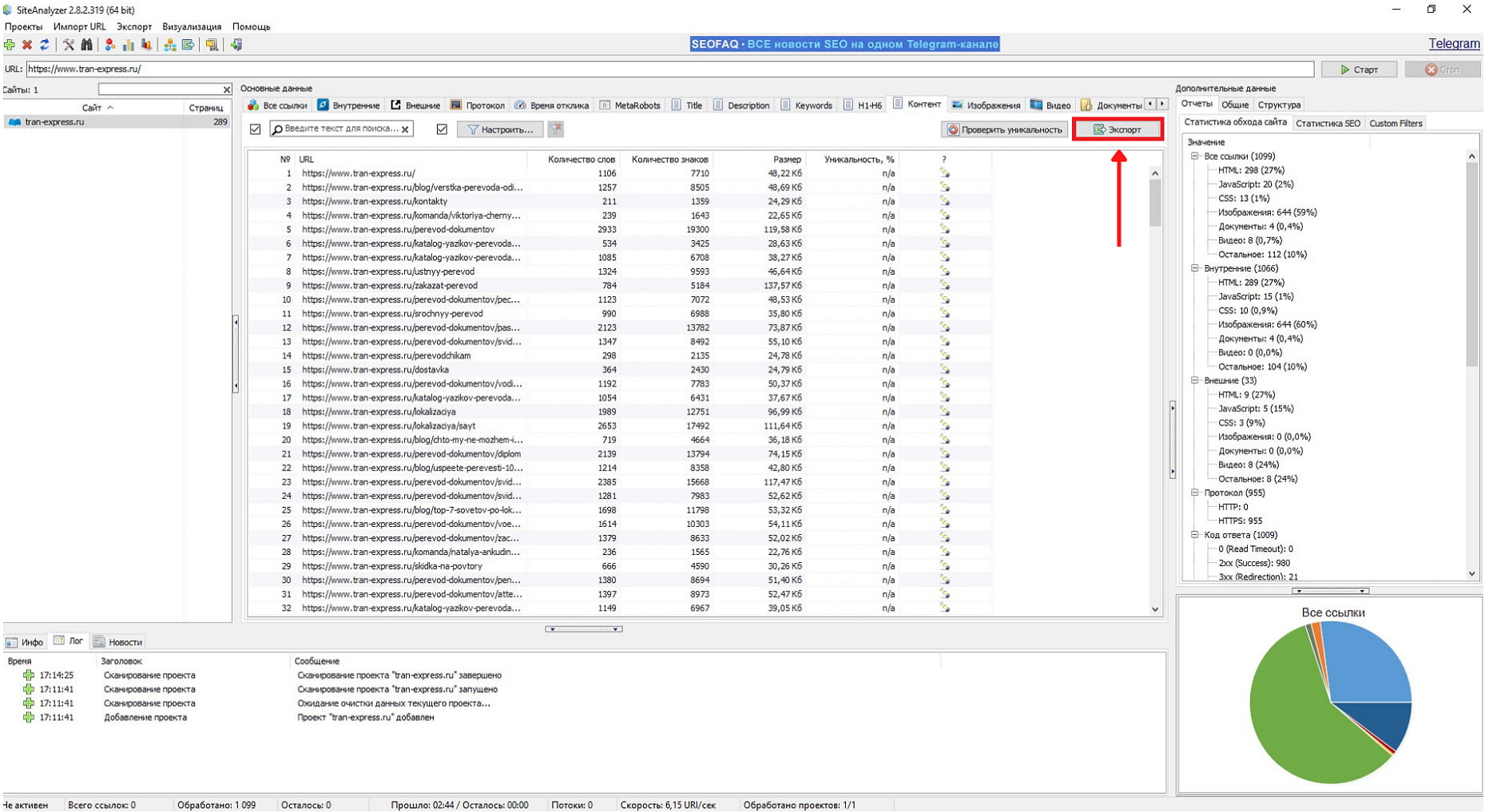
Task: Switch to the Изображения tab
Action: pyautogui.click(x=986, y=105)
